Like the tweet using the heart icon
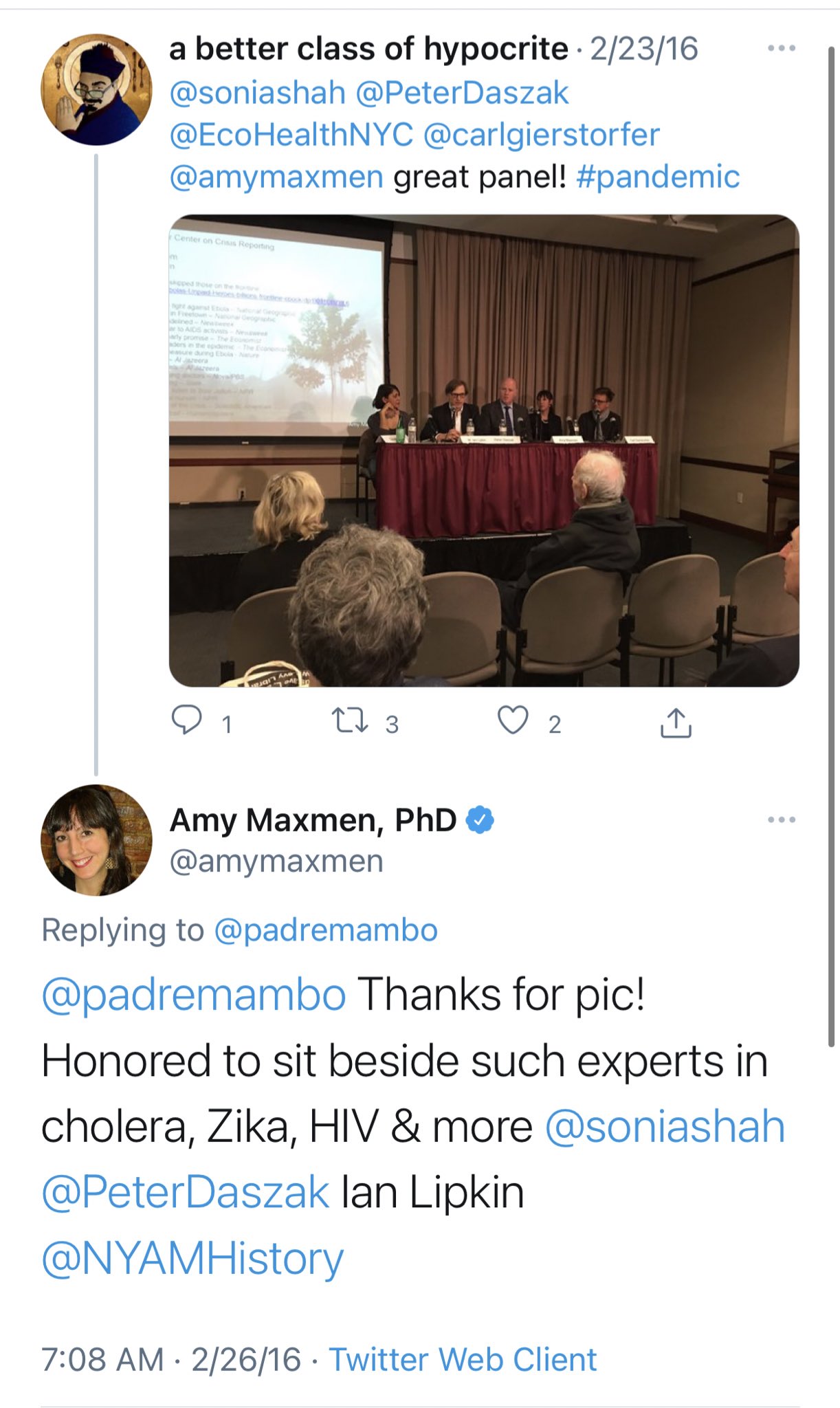This screenshot has width=840, height=1408. pos(513,720)
